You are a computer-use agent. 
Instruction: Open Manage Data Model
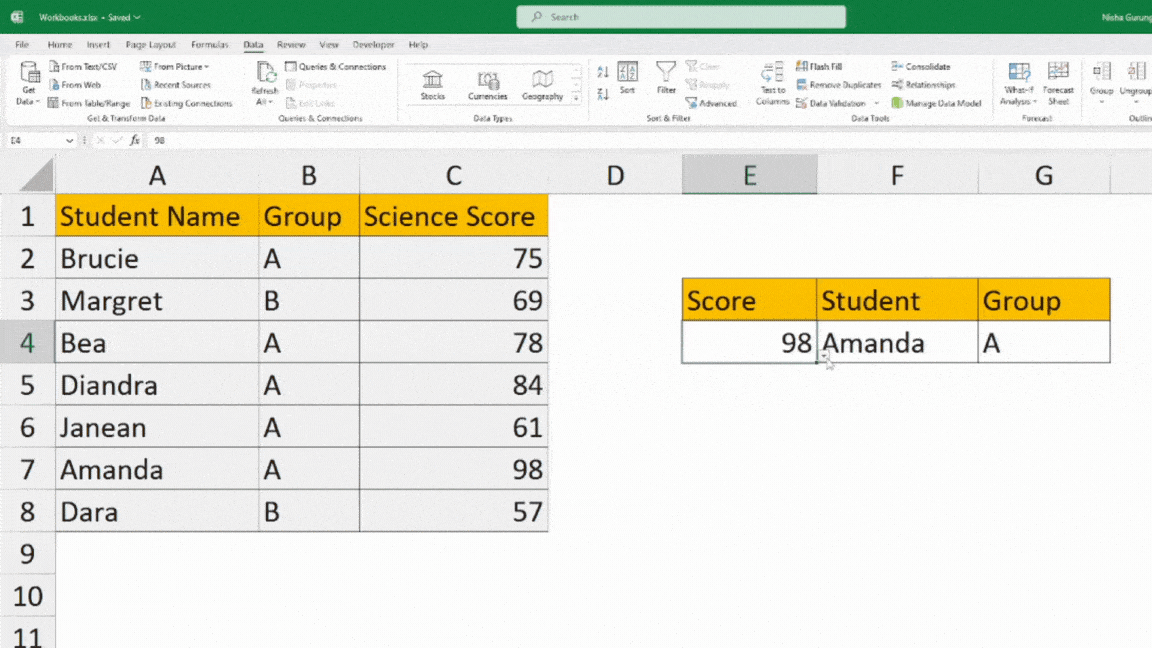tap(936, 103)
